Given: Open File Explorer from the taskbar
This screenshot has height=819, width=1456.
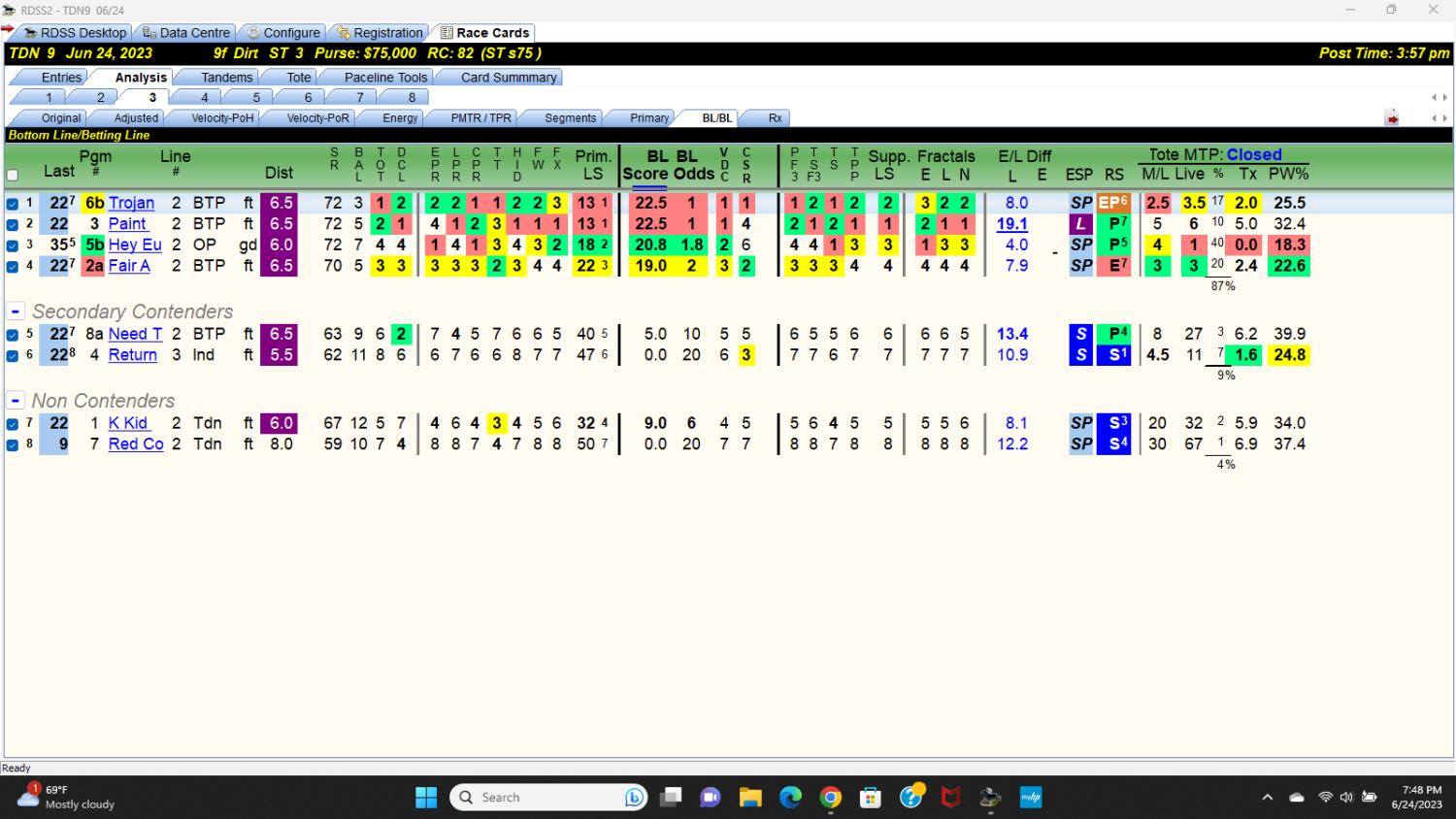Looking at the screenshot, I should tap(750, 798).
